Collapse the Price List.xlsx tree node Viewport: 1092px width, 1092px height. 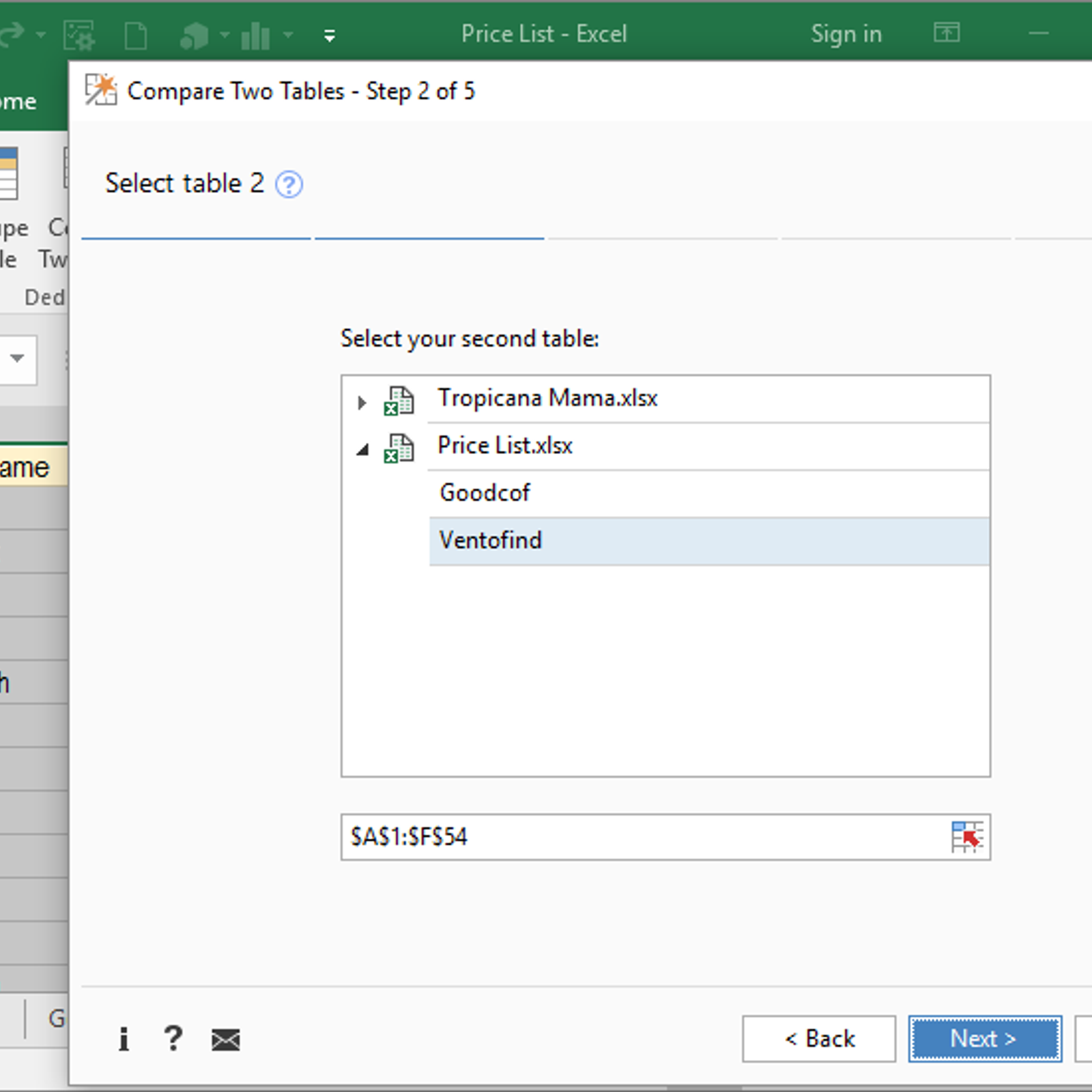pos(363,449)
